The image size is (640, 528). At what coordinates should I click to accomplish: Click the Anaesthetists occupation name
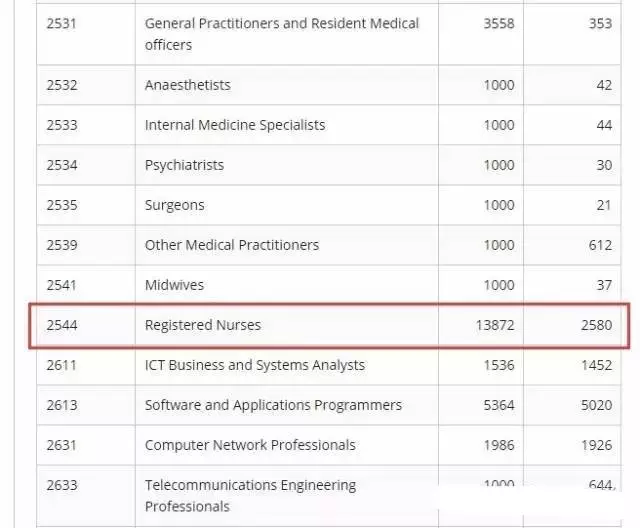[187, 85]
